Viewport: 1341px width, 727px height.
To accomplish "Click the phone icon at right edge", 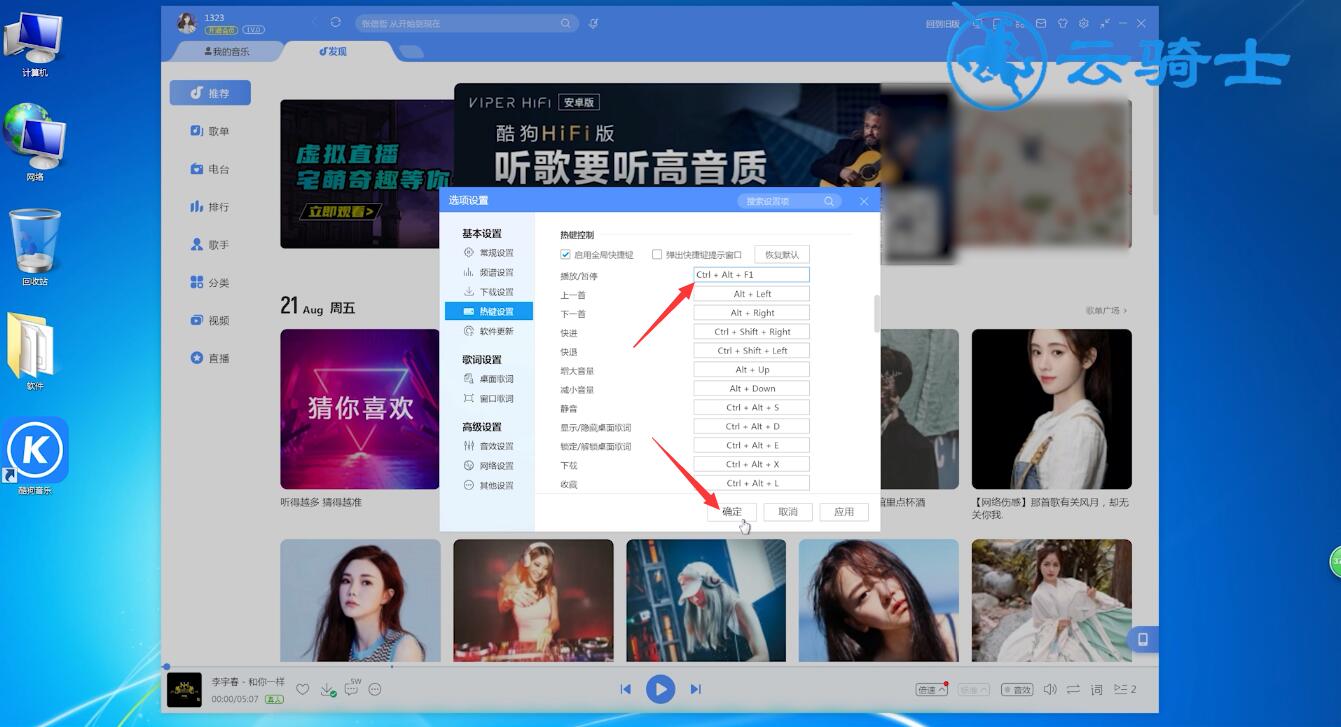I will click(x=1142, y=639).
